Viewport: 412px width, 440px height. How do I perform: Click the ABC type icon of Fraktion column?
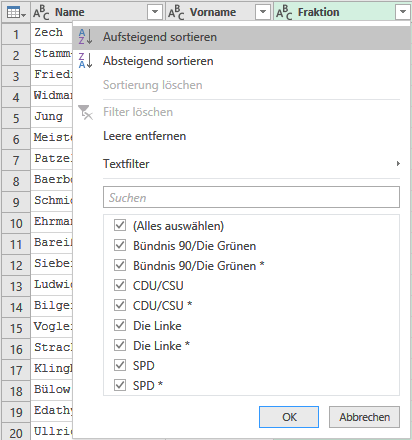[284, 12]
